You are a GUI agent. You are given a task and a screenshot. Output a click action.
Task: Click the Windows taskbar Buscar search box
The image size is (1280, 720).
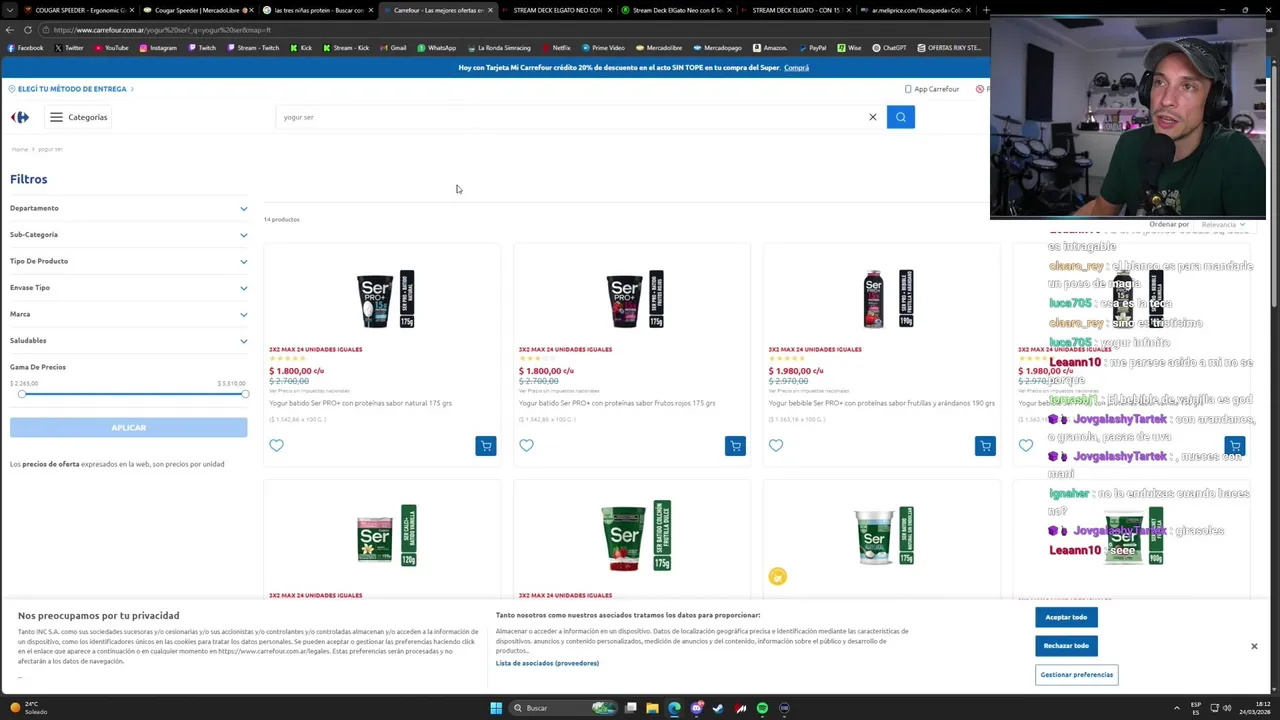pyautogui.click(x=565, y=708)
